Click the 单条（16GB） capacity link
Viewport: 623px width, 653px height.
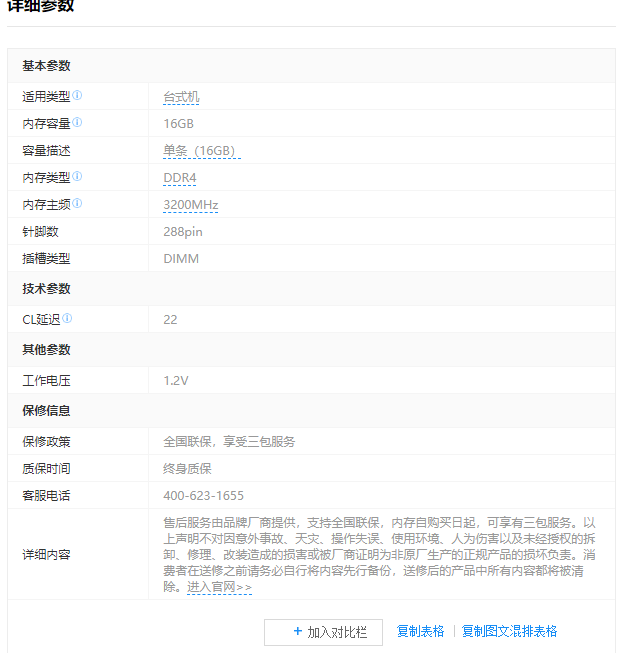point(201,151)
